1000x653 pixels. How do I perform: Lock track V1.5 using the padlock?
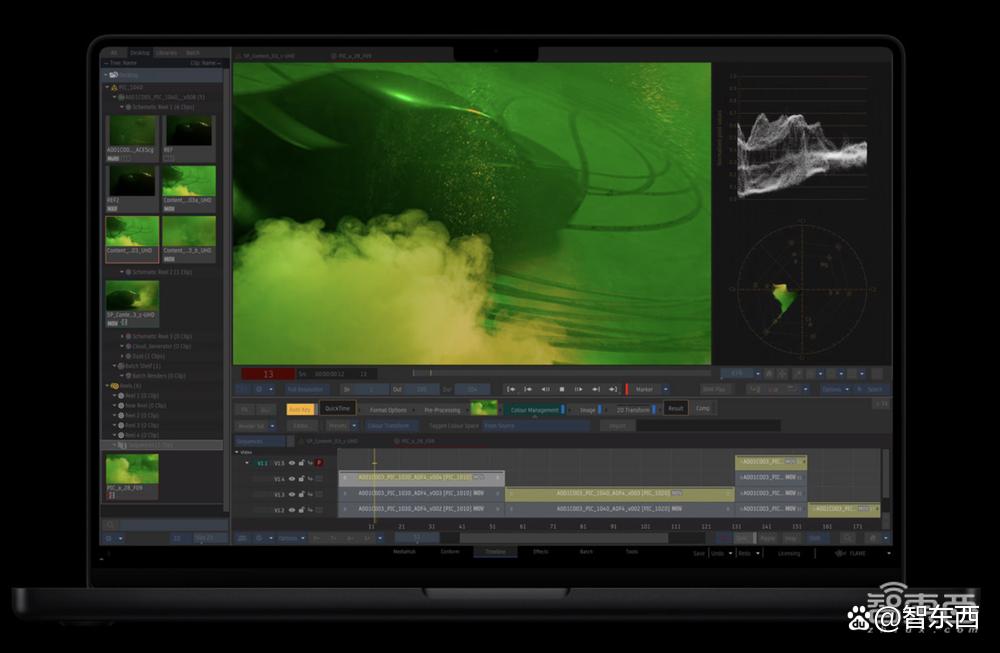point(301,463)
